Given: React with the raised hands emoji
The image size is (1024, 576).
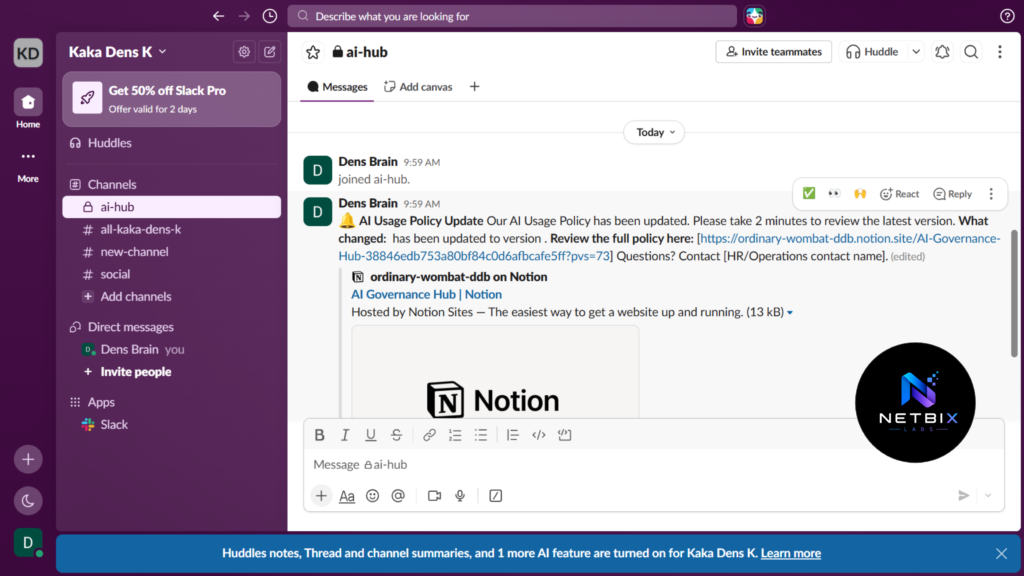Looking at the screenshot, I should tap(860, 193).
